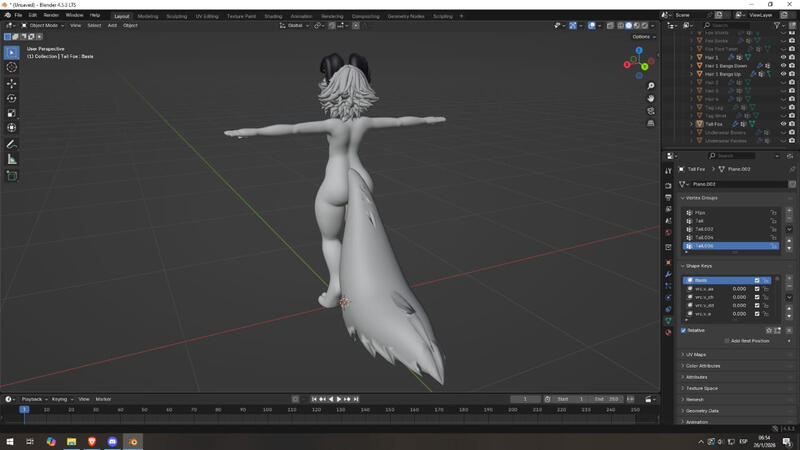This screenshot has height=450, width=800.
Task: Toggle render camera icon for Tail Fox
Action: click(792, 124)
